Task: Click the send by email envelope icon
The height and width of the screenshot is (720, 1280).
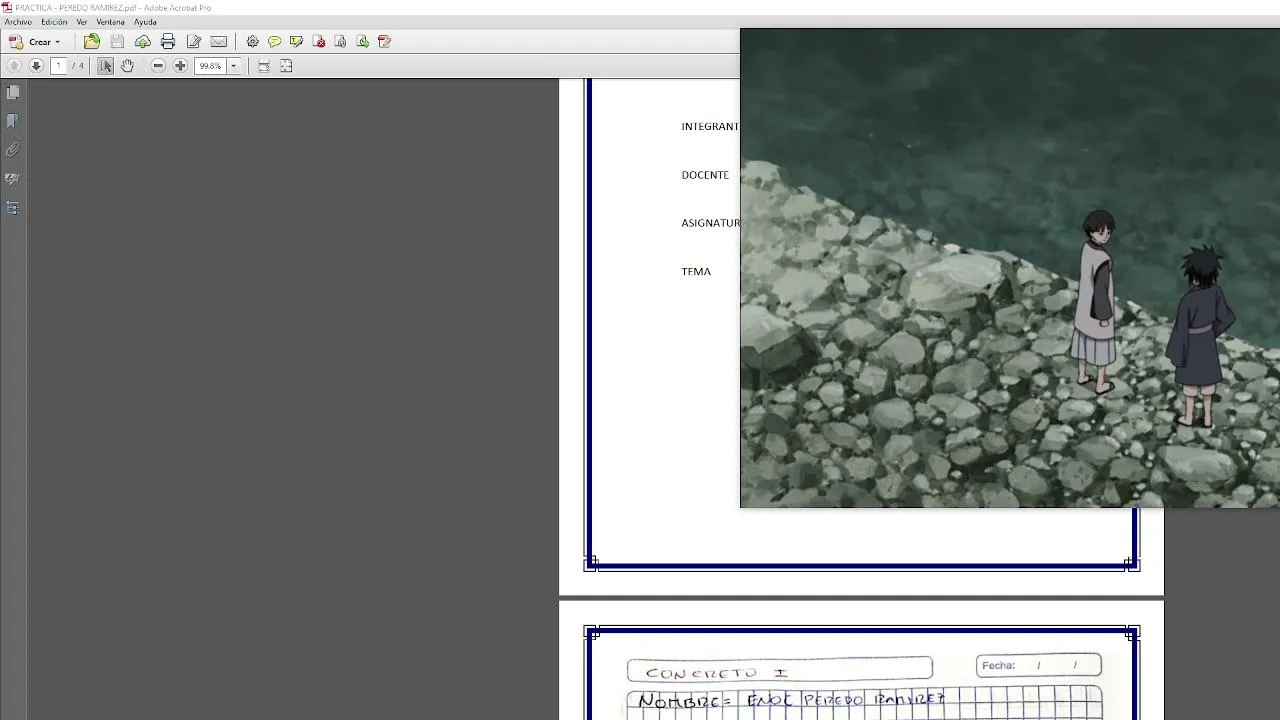Action: (219, 42)
